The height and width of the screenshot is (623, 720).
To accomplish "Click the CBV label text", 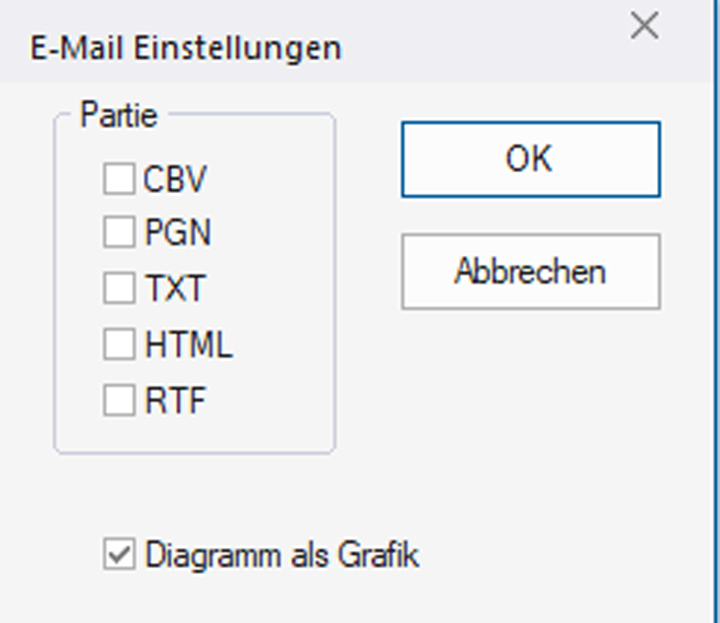I will tap(175, 180).
